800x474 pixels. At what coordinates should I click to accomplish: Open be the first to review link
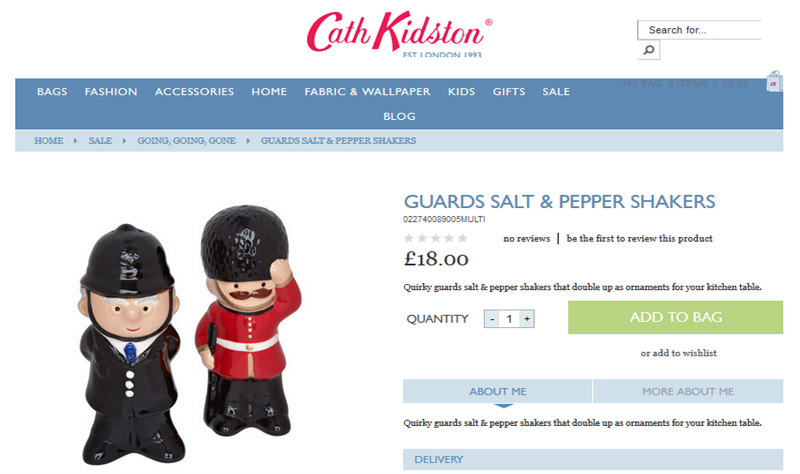(639, 238)
